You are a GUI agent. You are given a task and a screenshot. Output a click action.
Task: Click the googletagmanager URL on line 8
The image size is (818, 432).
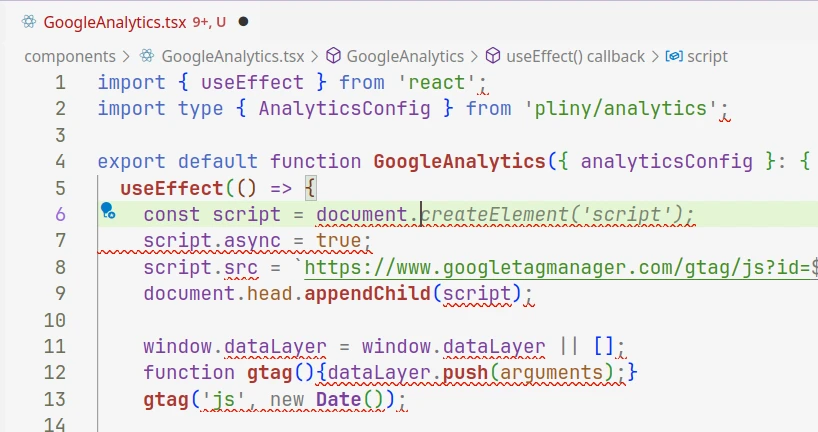[560, 268]
